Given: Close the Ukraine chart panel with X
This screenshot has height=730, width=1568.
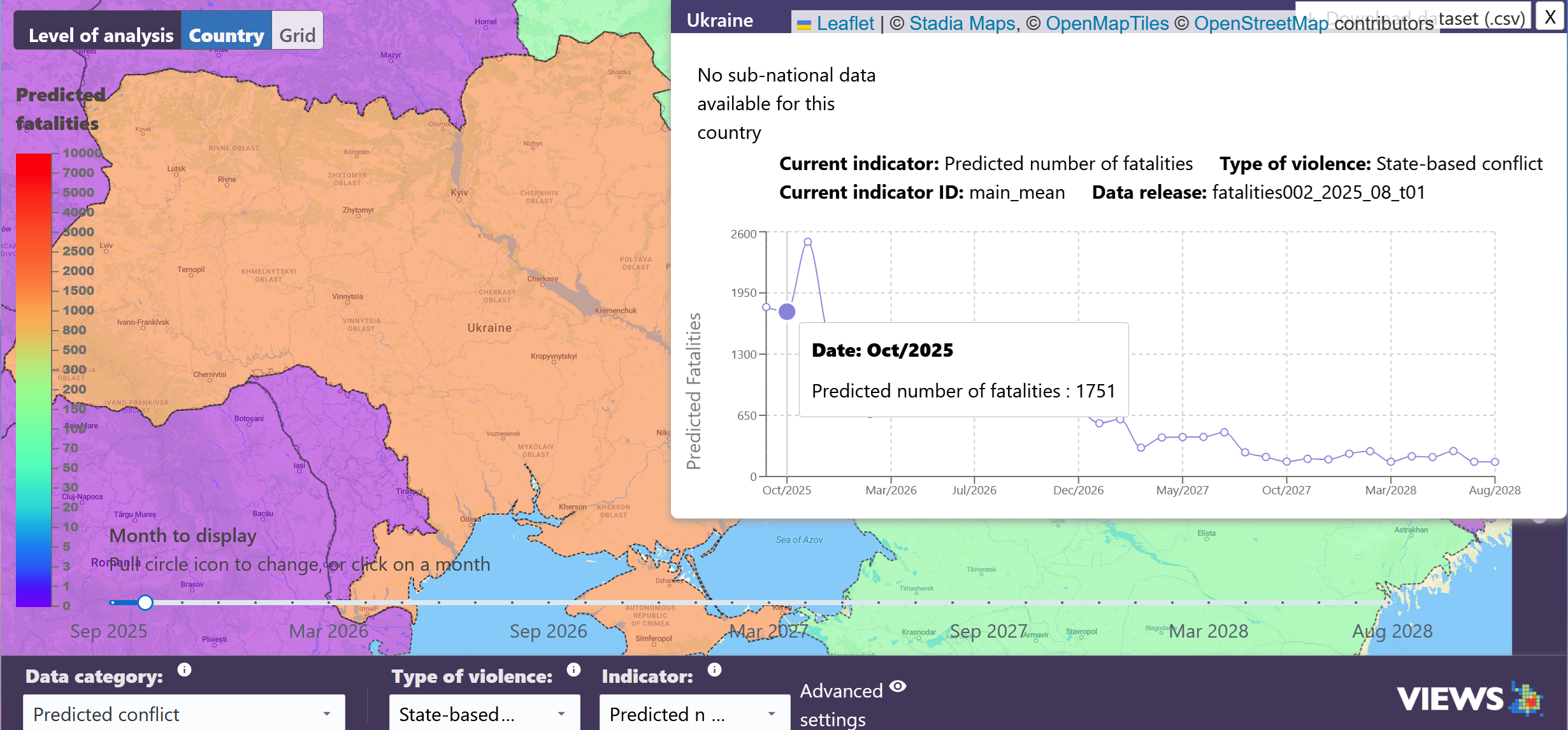Looking at the screenshot, I should [1550, 17].
